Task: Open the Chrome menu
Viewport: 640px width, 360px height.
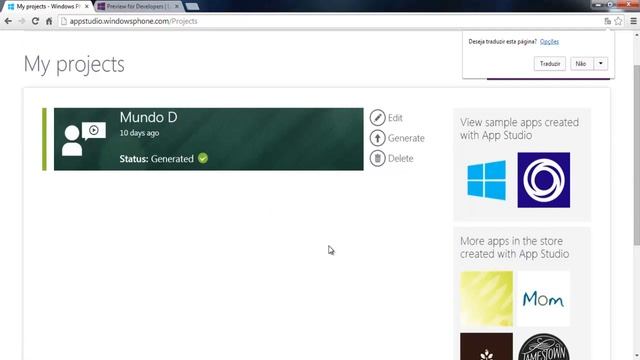Action: click(x=633, y=21)
